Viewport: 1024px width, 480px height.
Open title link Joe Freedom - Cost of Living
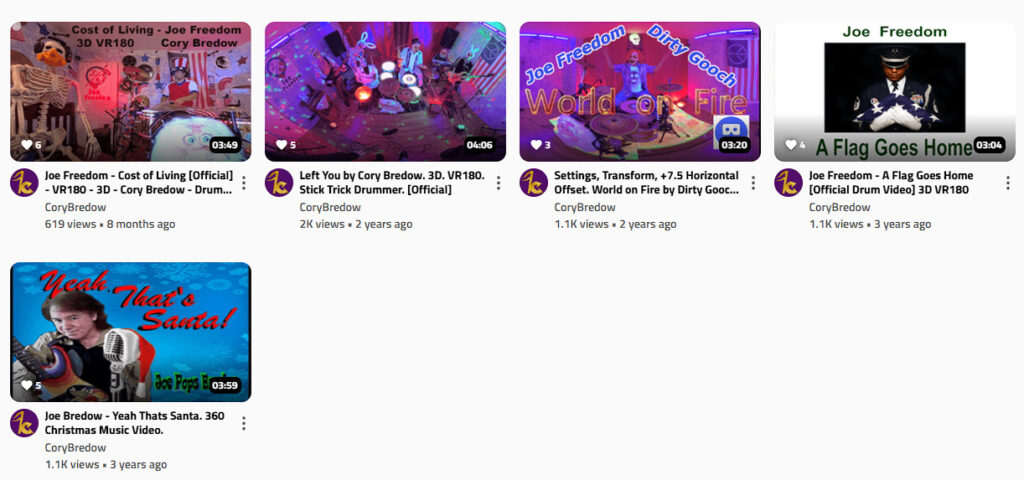[x=139, y=183]
